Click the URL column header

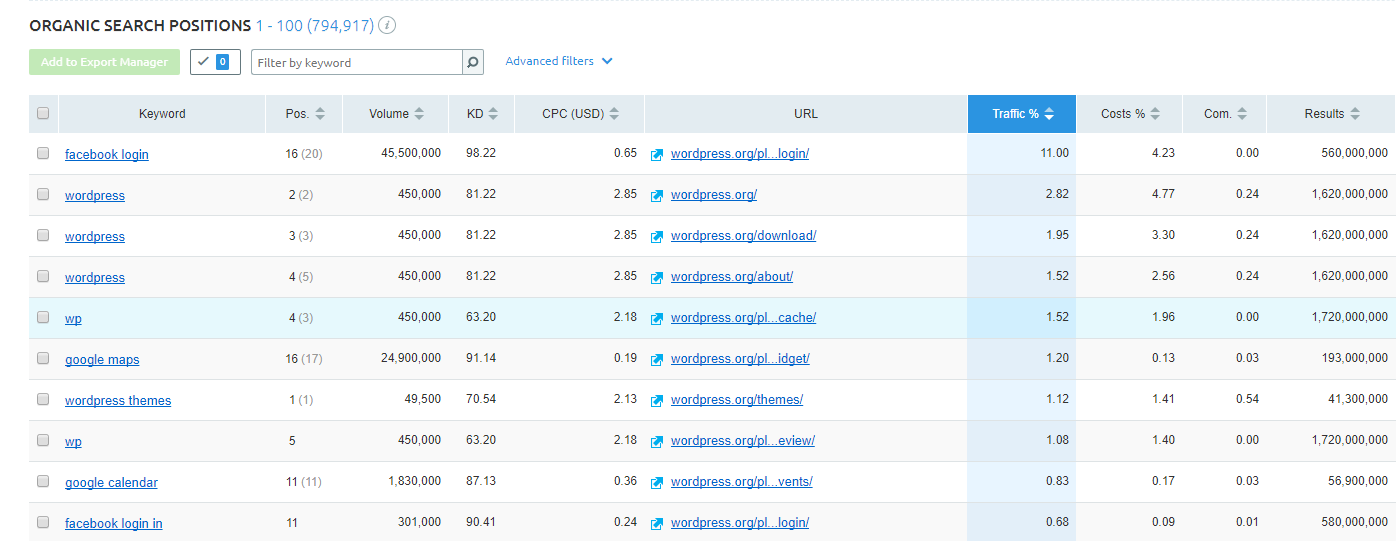(x=806, y=114)
